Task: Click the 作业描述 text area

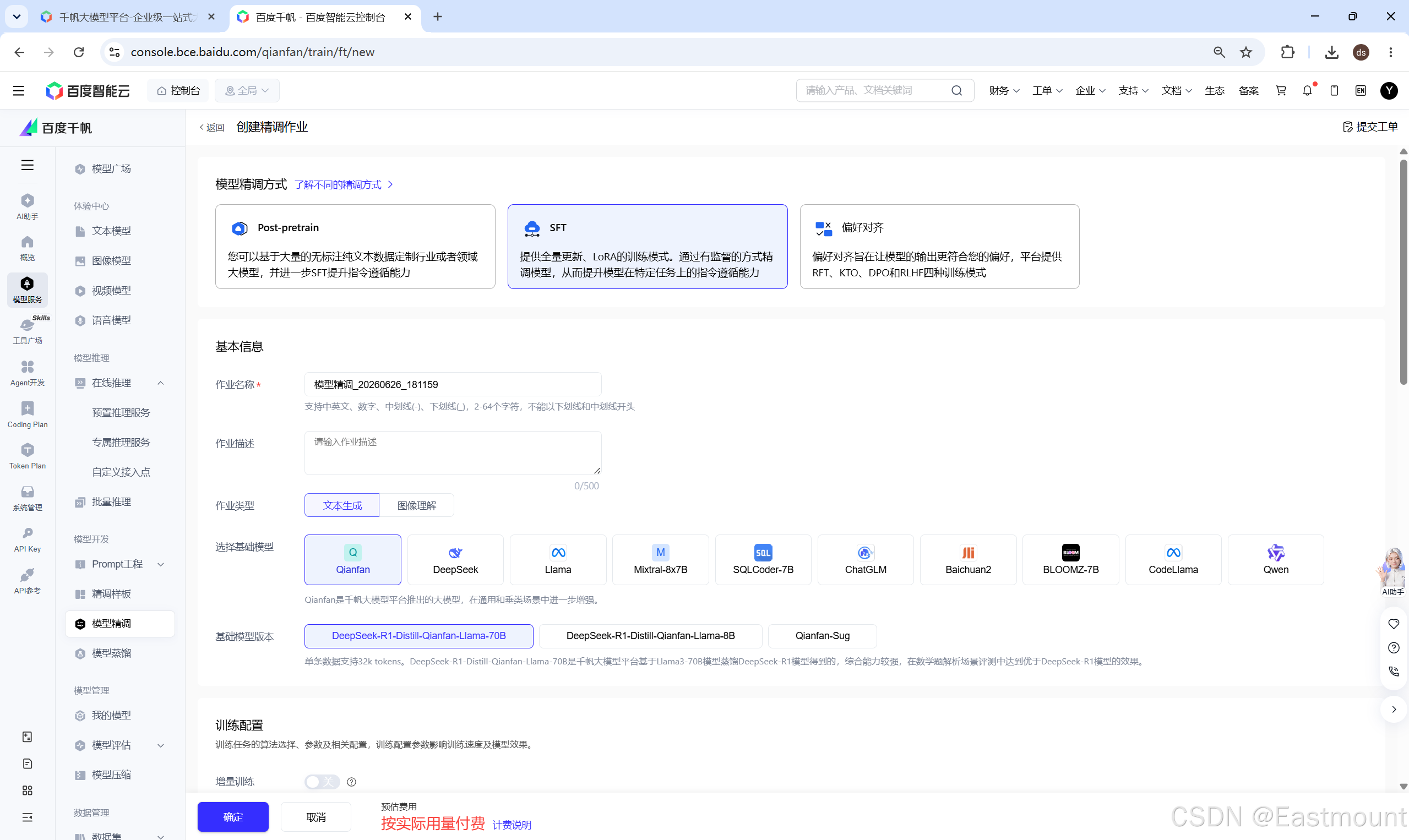Action: click(453, 453)
